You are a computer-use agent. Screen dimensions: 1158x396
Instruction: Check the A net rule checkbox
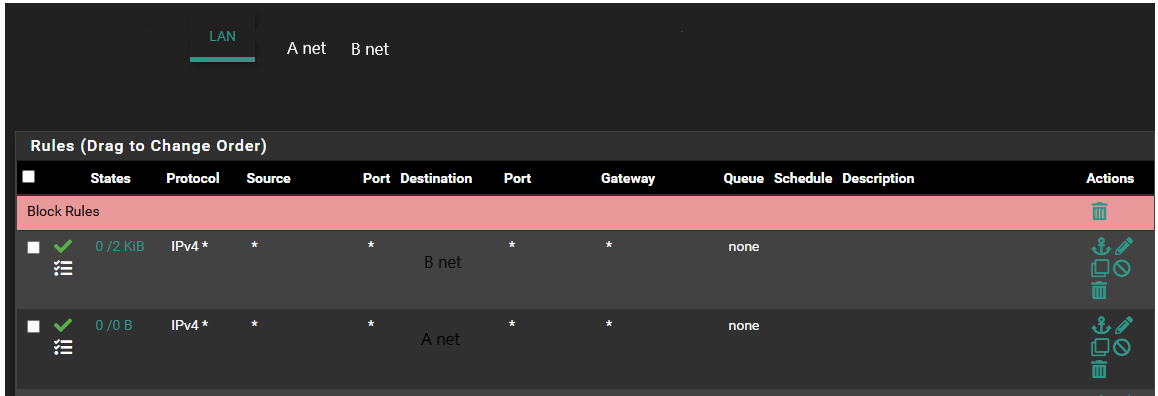[33, 327]
